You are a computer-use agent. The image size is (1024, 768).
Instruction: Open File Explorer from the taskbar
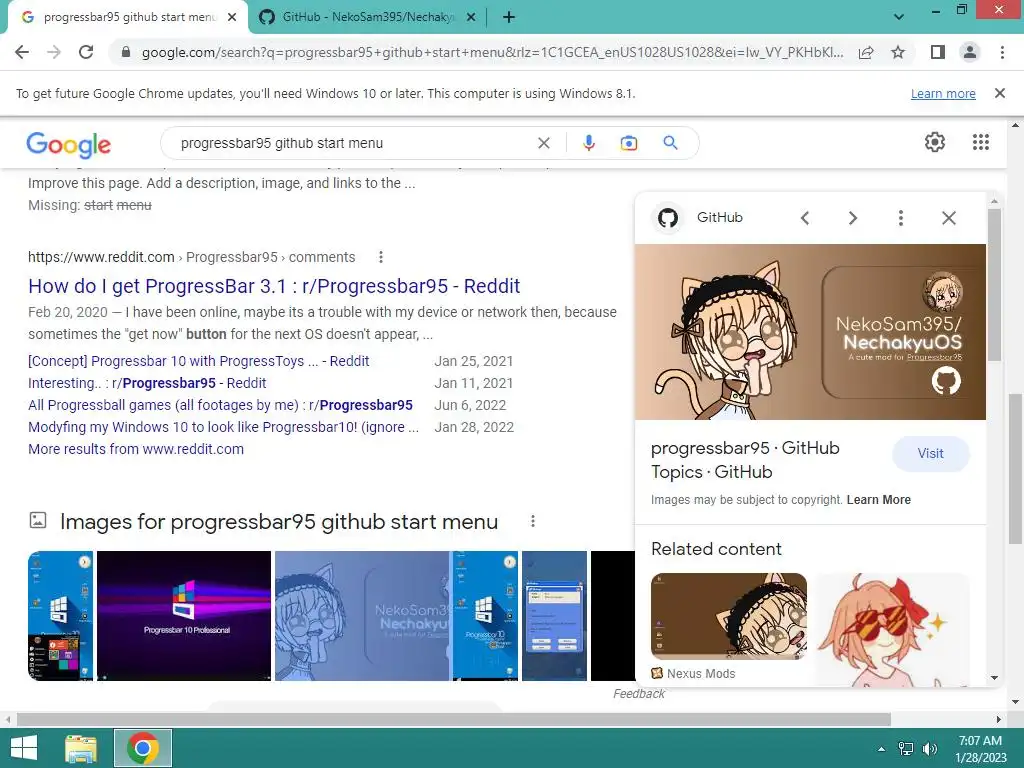click(x=81, y=748)
